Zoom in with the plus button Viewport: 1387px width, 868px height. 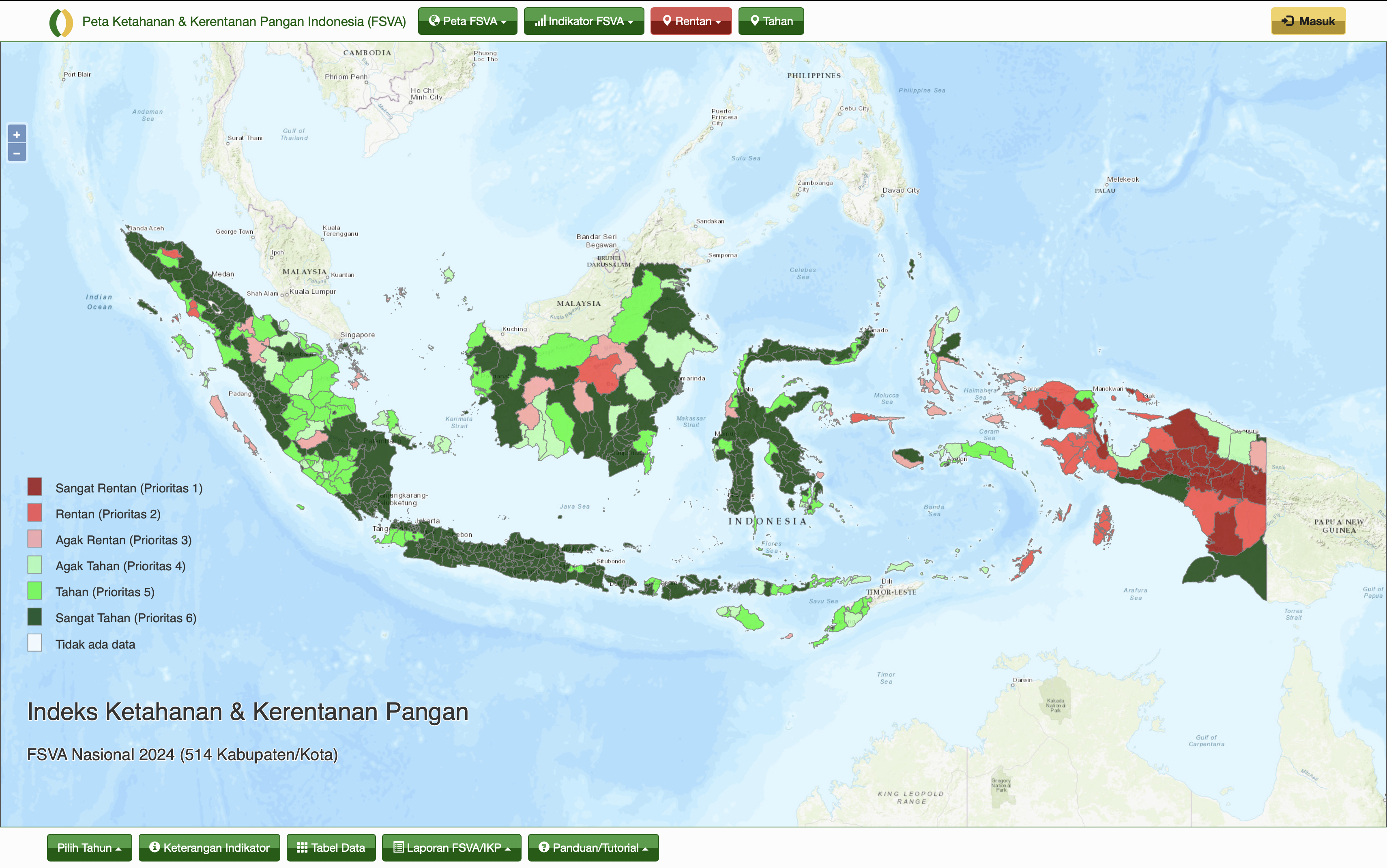[17, 135]
